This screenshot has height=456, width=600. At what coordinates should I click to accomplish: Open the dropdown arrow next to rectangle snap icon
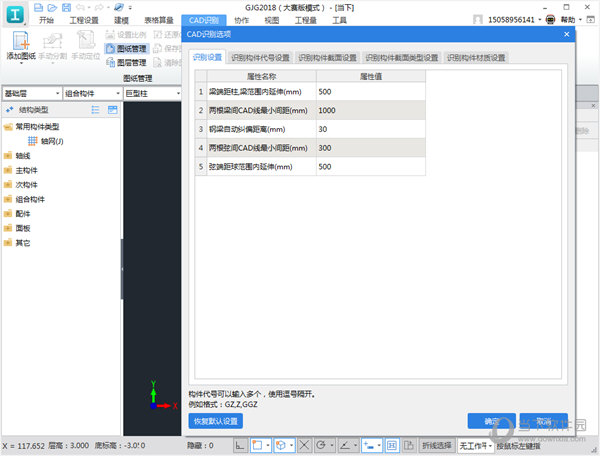(267, 445)
